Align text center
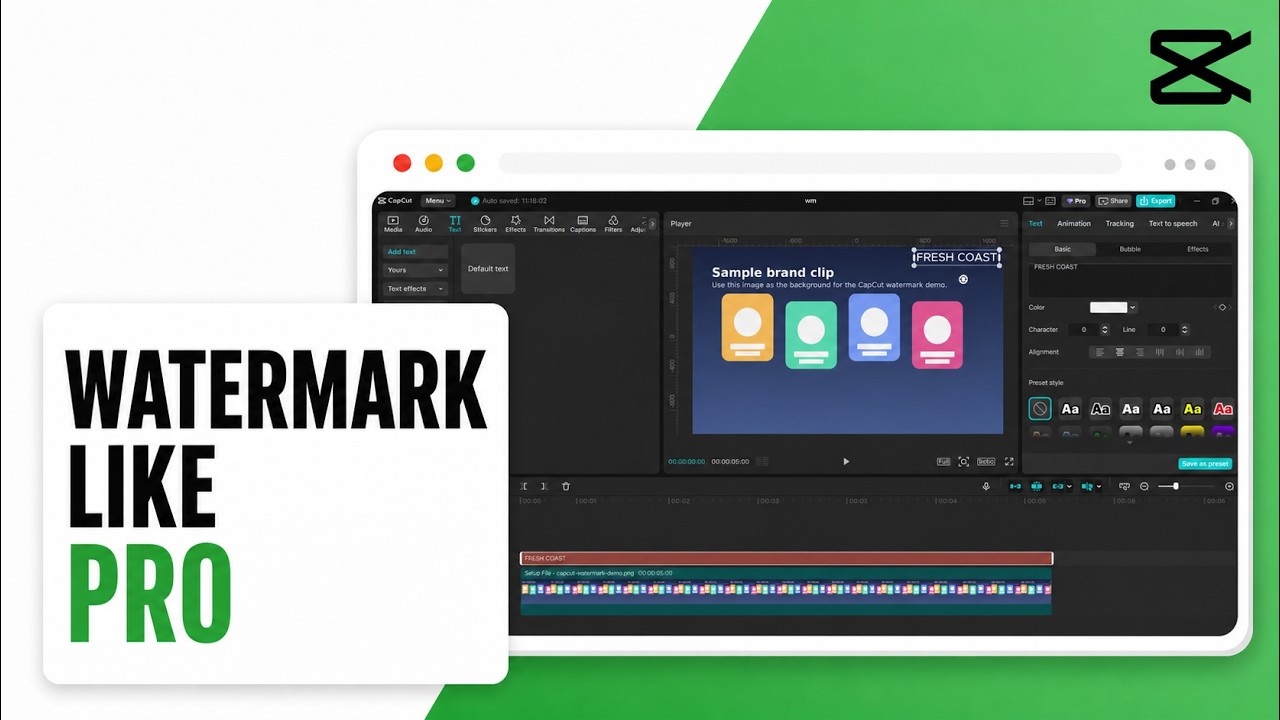Image resolution: width=1280 pixels, height=720 pixels. (1120, 352)
